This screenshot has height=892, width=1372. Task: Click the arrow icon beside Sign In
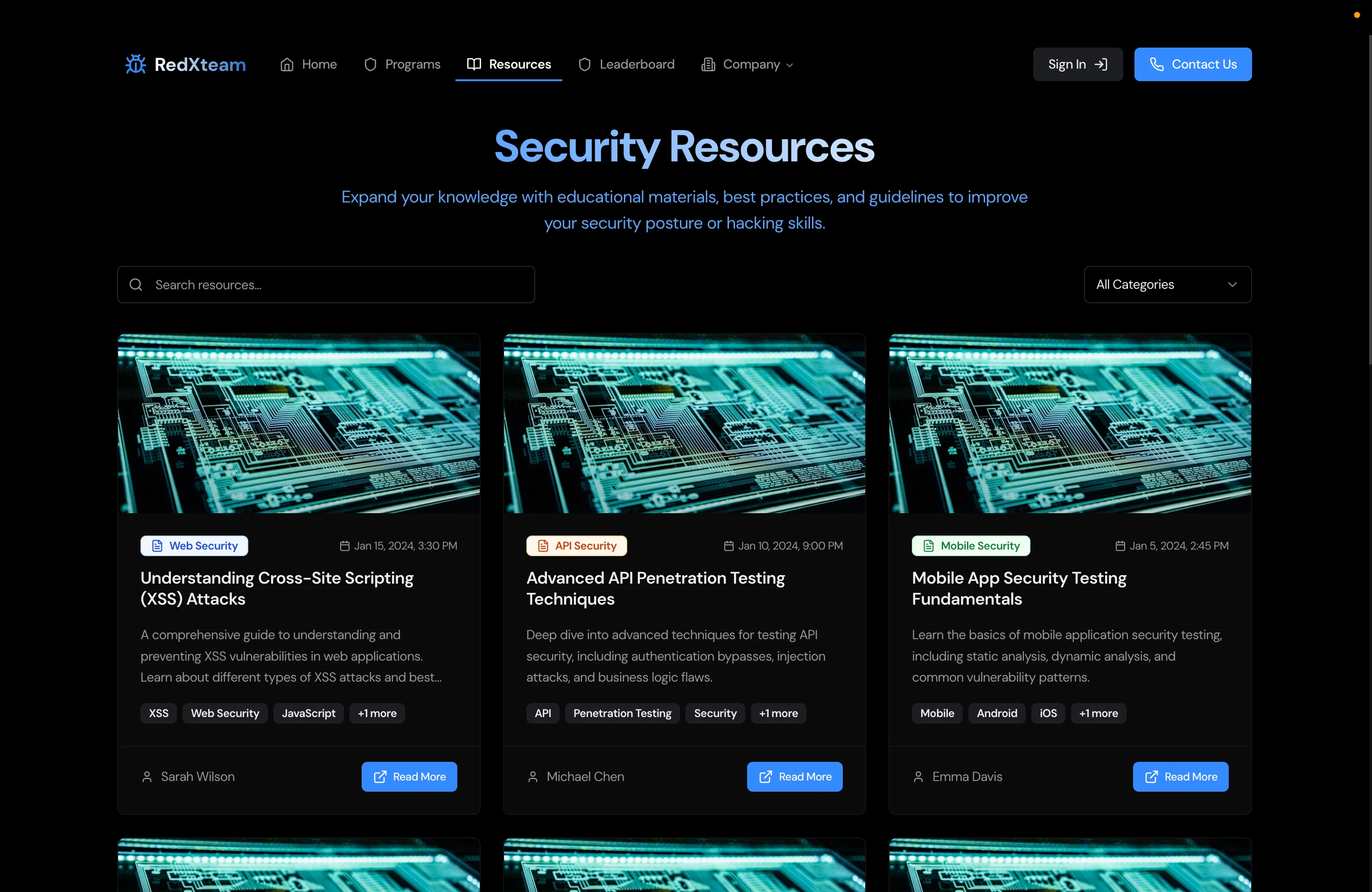point(1100,64)
